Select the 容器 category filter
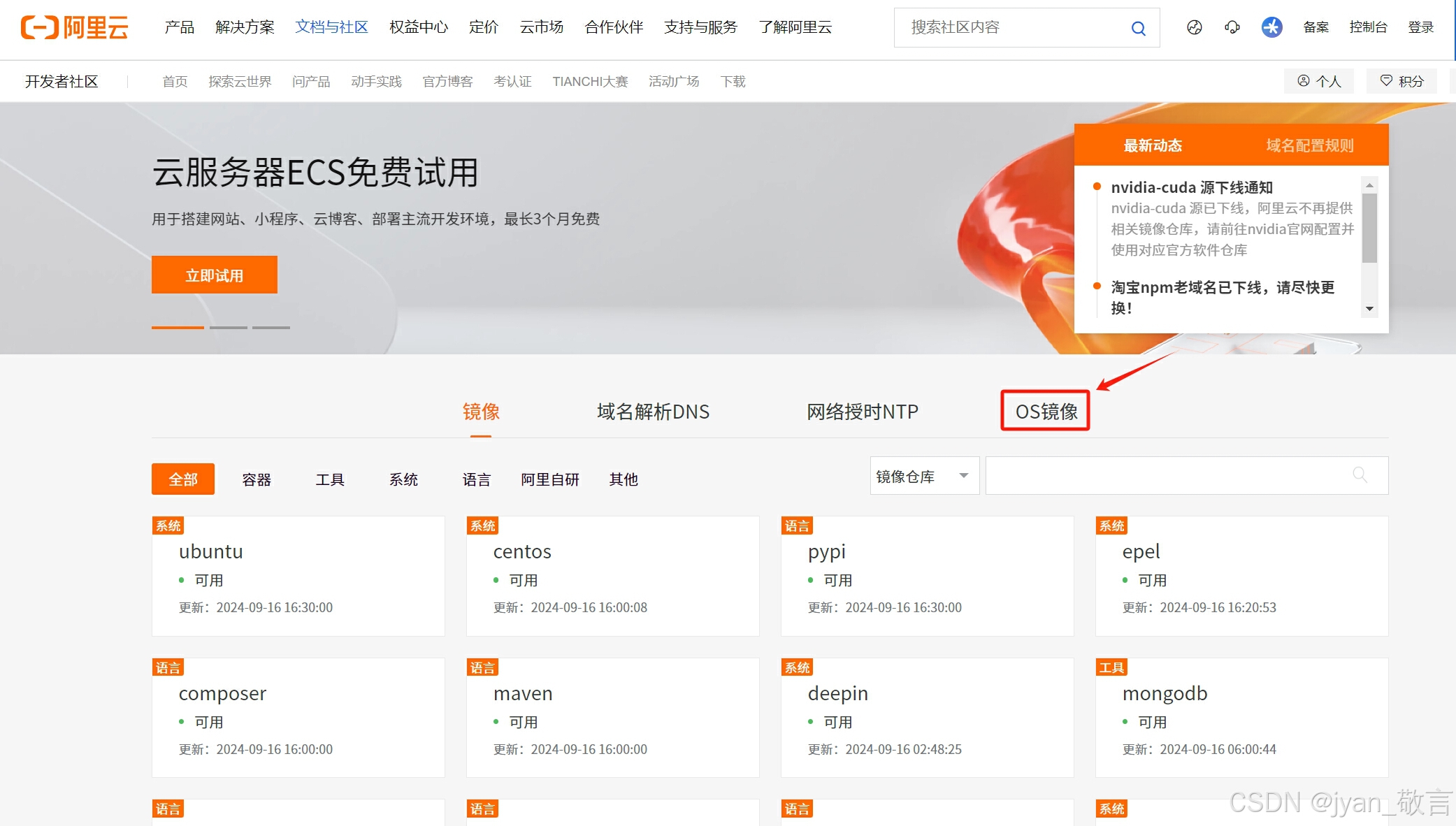1456x826 pixels. pos(257,479)
